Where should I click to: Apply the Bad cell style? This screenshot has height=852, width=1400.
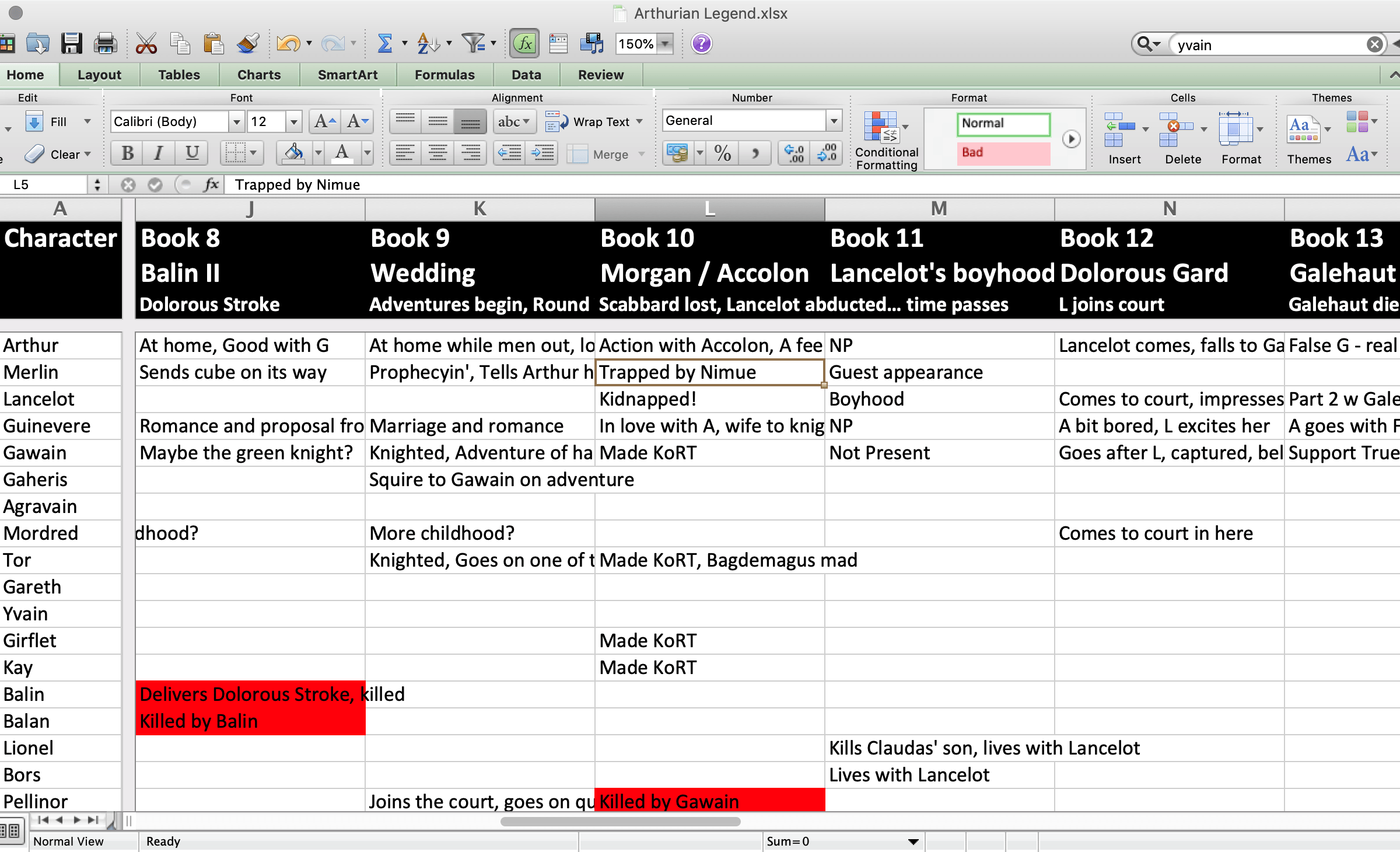pos(1003,153)
